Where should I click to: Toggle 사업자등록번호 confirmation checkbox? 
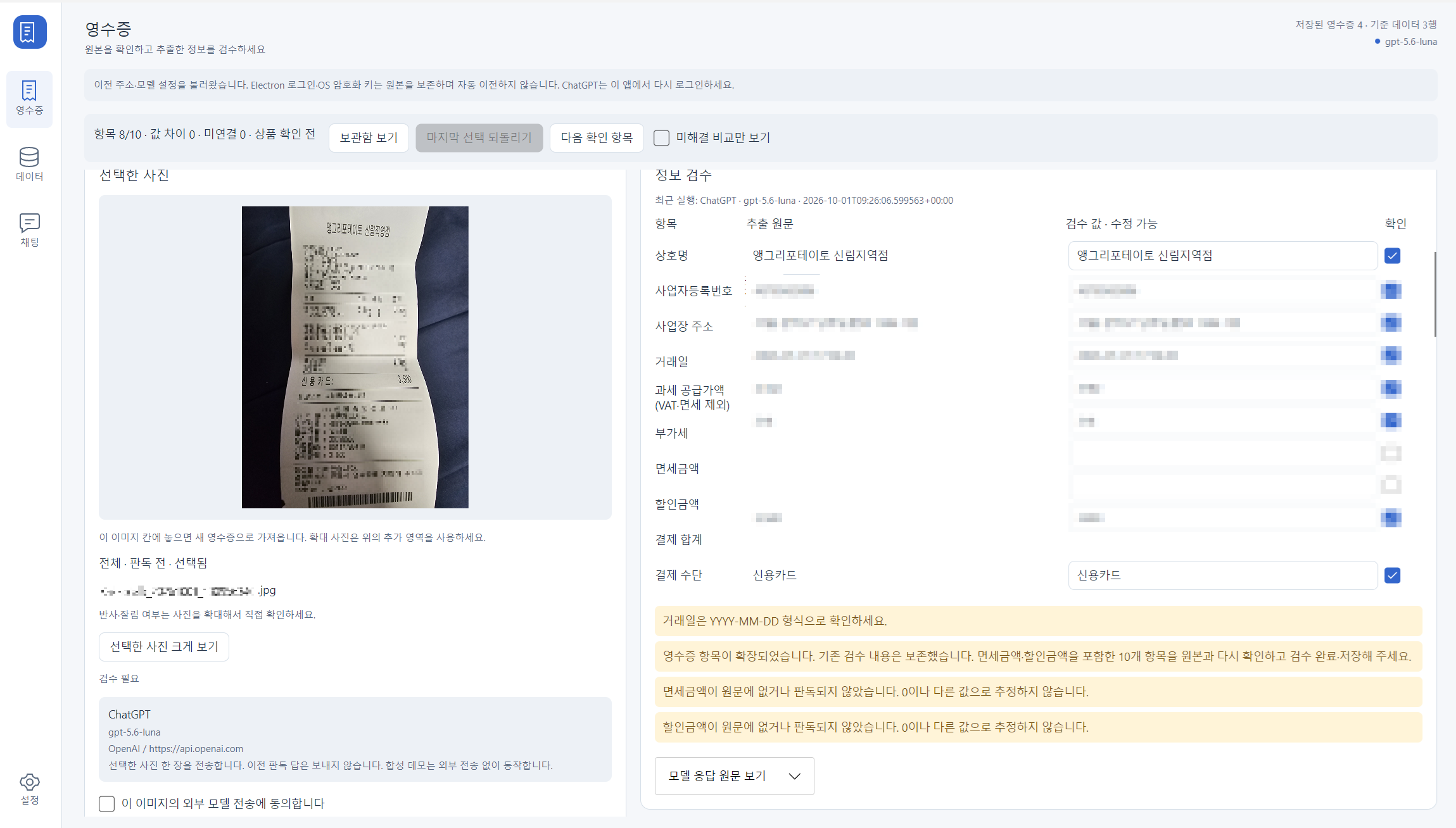pos(1391,291)
